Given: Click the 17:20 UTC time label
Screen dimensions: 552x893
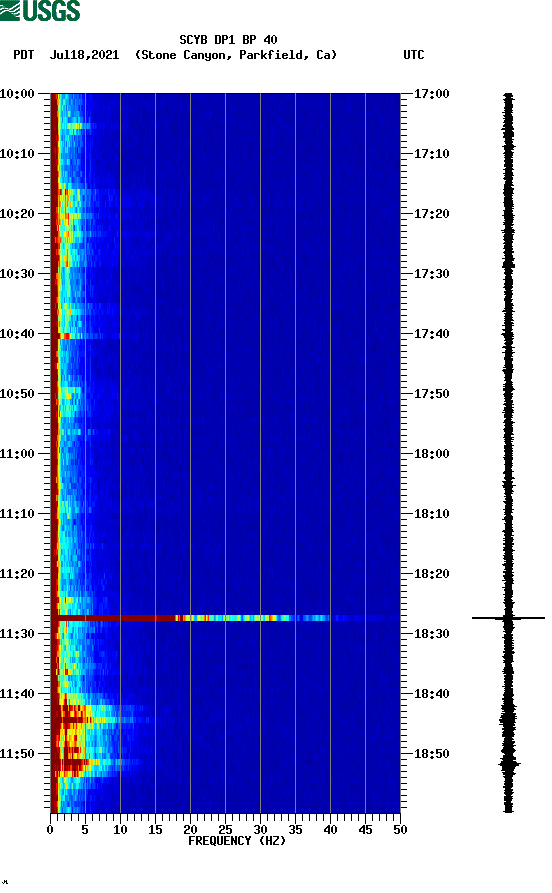Looking at the screenshot, I should (x=431, y=214).
